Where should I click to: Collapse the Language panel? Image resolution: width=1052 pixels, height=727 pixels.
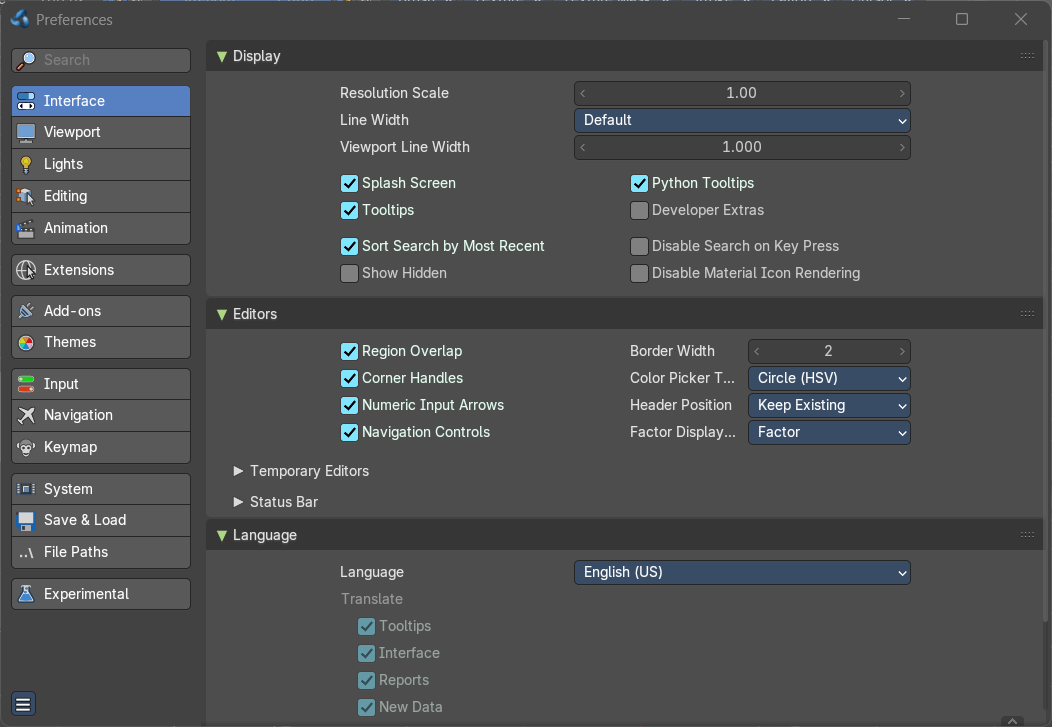coord(222,535)
